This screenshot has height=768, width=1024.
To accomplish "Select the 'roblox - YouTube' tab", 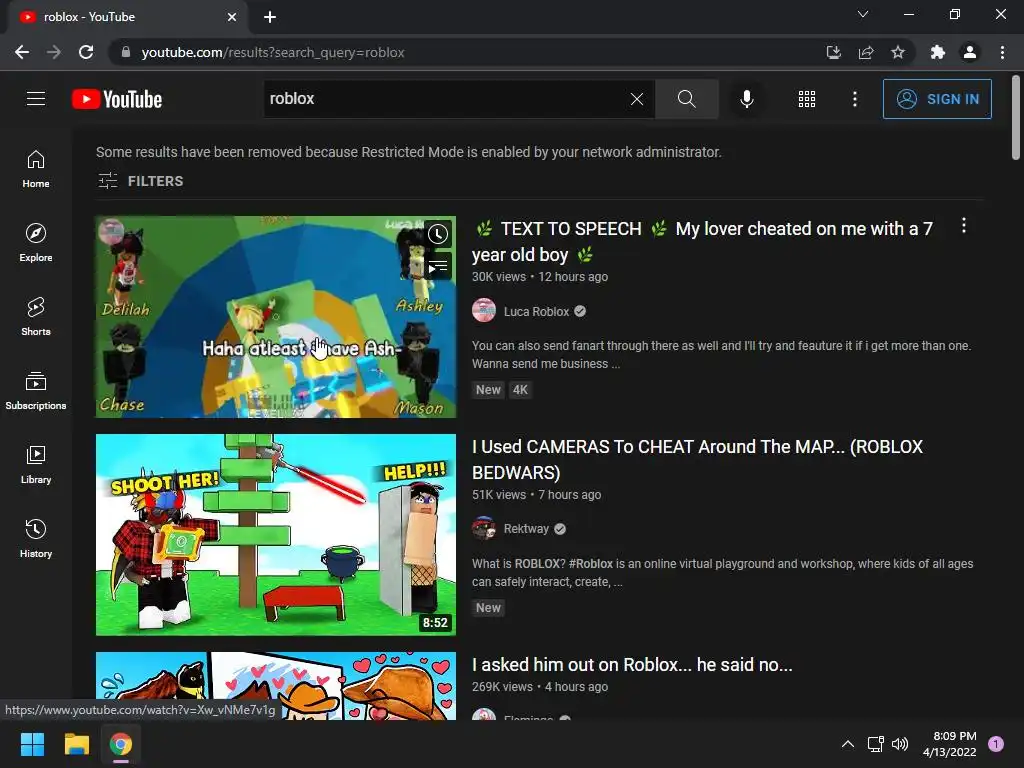I will 127,17.
